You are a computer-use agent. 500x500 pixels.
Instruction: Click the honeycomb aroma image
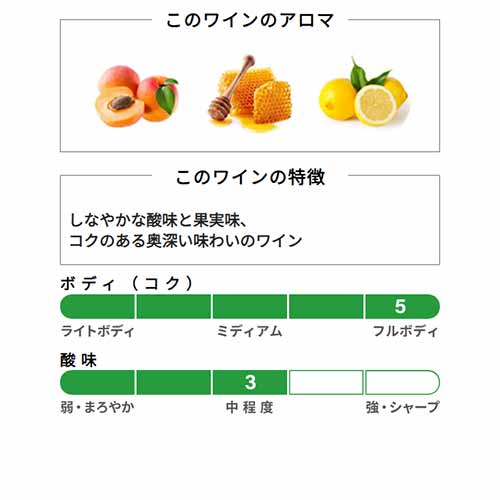coord(250,93)
